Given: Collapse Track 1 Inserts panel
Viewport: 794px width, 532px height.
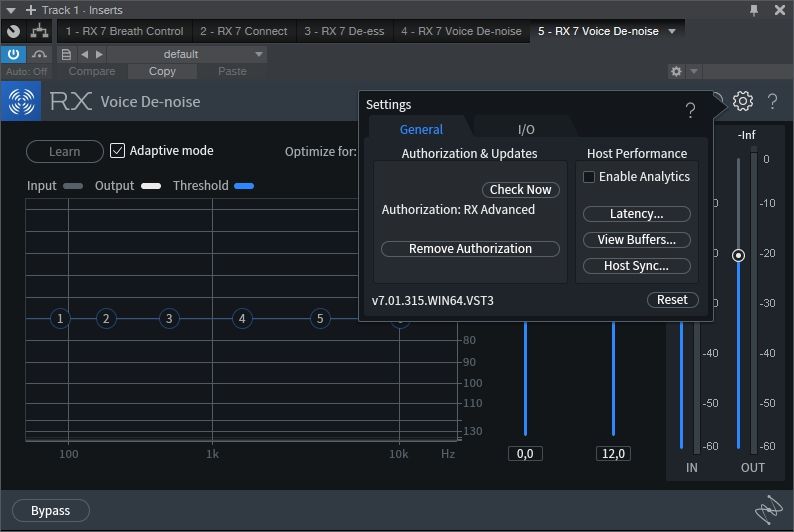Looking at the screenshot, I should (x=11, y=10).
